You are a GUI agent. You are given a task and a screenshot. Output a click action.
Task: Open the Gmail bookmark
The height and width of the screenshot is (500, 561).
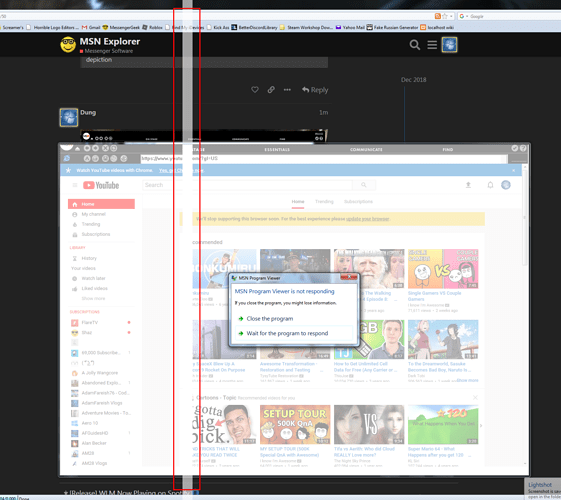91,28
